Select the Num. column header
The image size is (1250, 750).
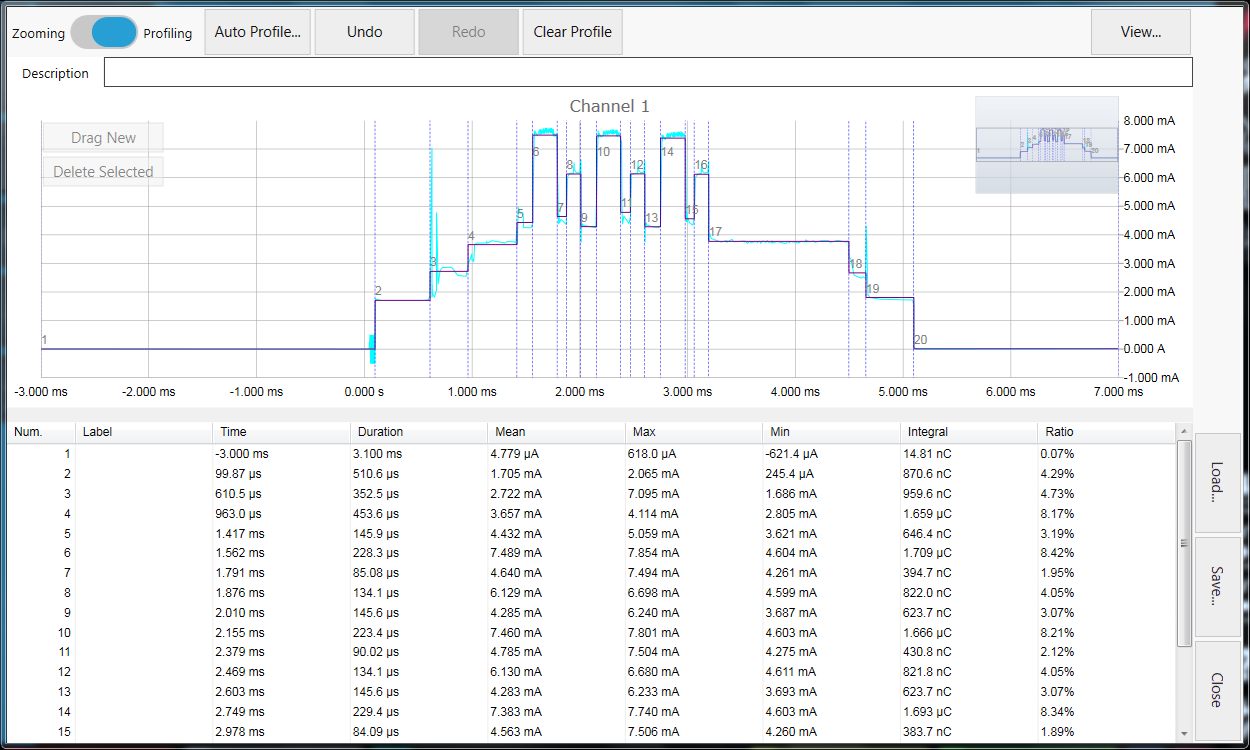pyautogui.click(x=42, y=432)
